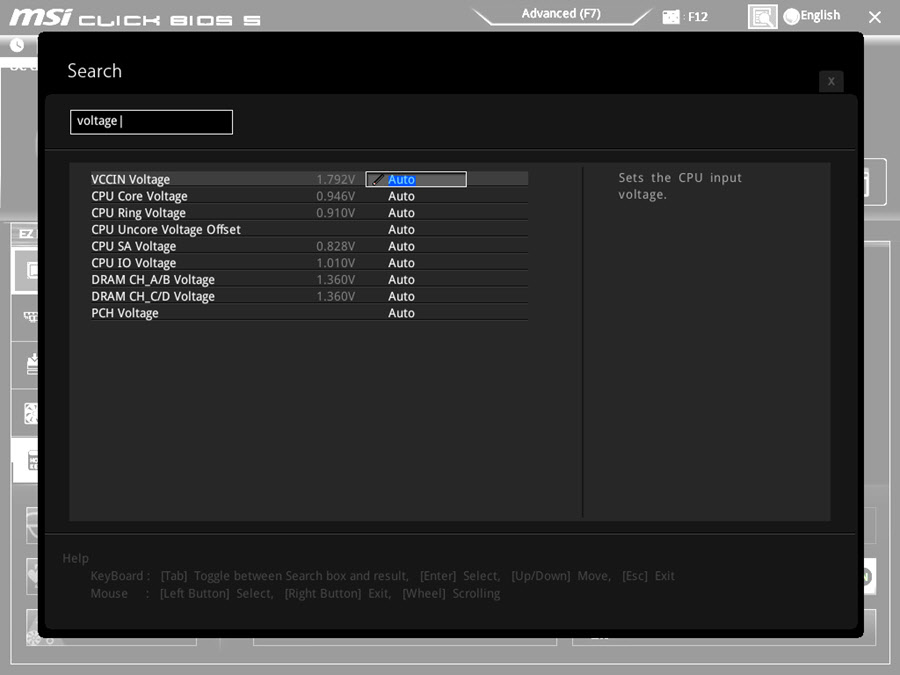Click the pencil edit icon in VCCIN field
Viewport: 900px width, 675px height.
[377, 180]
